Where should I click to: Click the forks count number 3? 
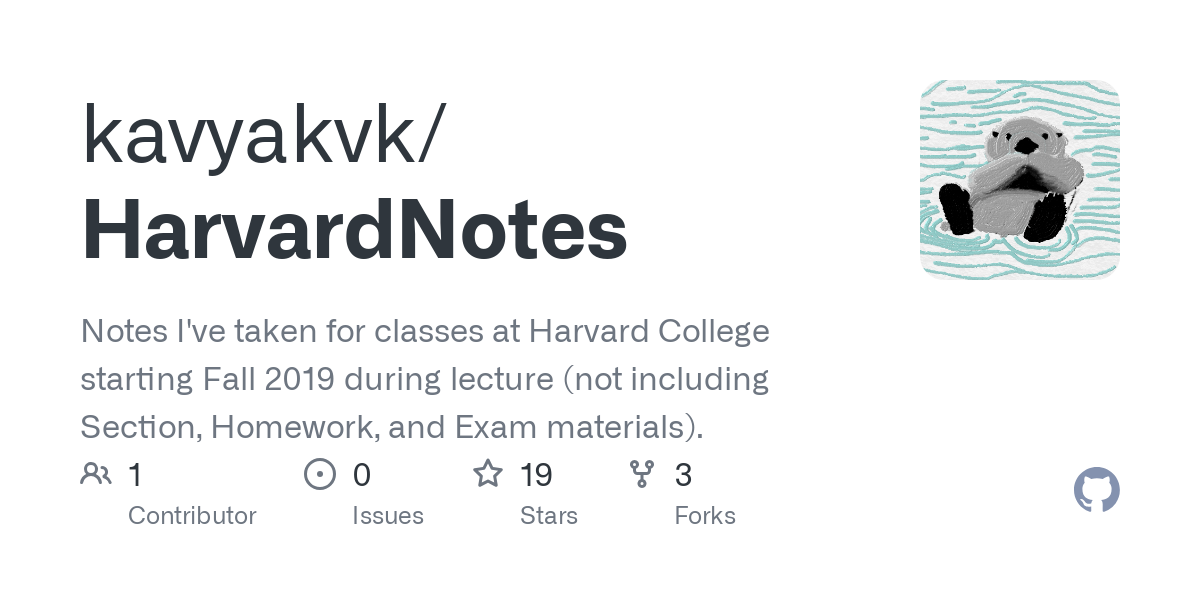point(683,475)
